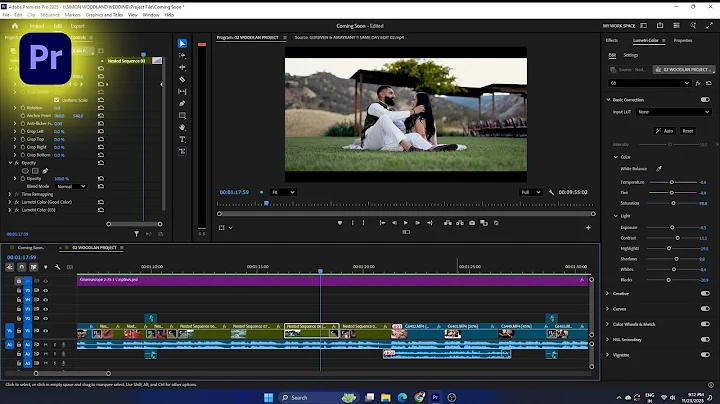Toggle Basic Correction section on/off

tap(705, 100)
